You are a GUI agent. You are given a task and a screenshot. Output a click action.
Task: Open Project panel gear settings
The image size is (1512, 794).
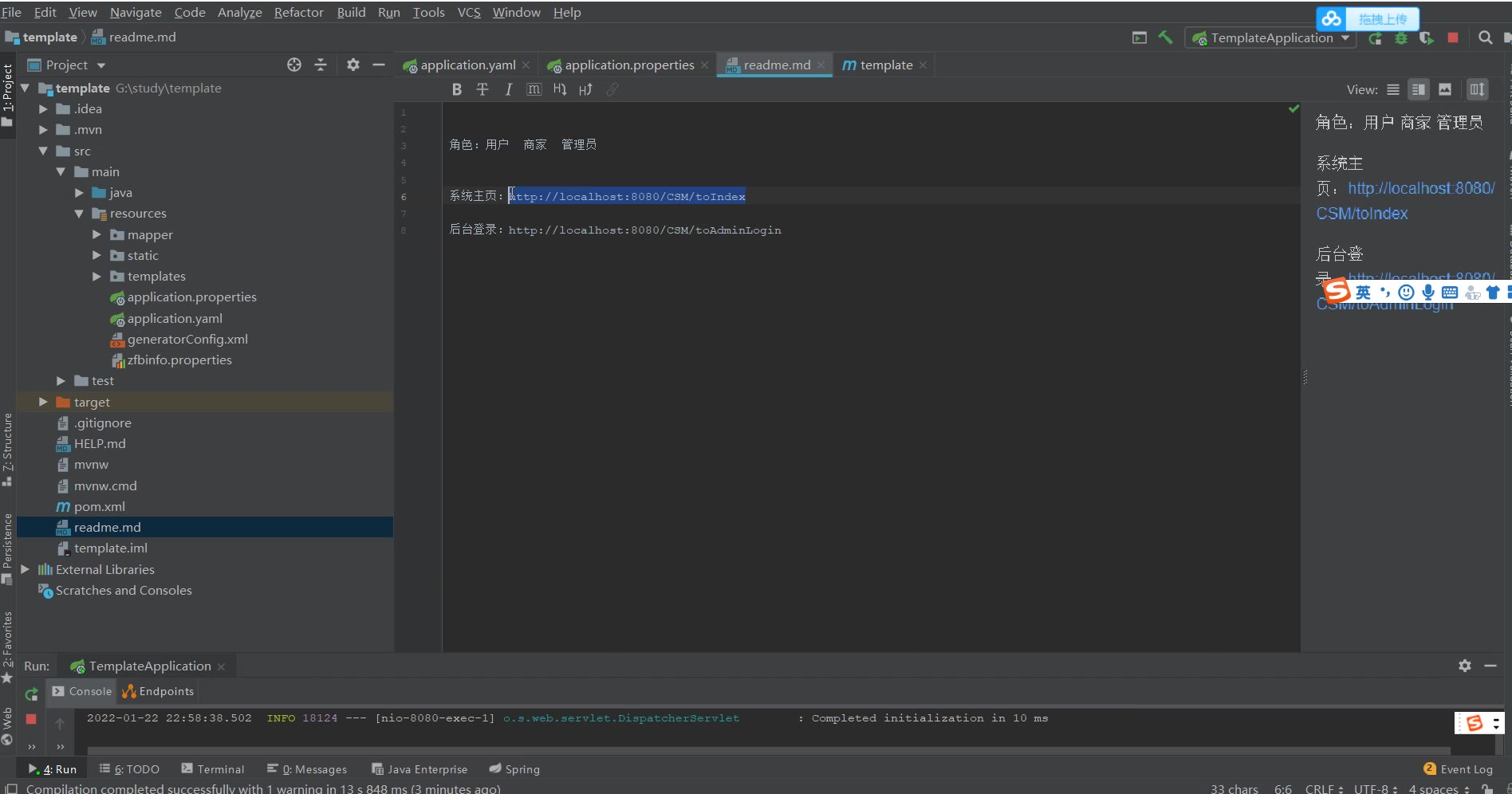coord(352,65)
